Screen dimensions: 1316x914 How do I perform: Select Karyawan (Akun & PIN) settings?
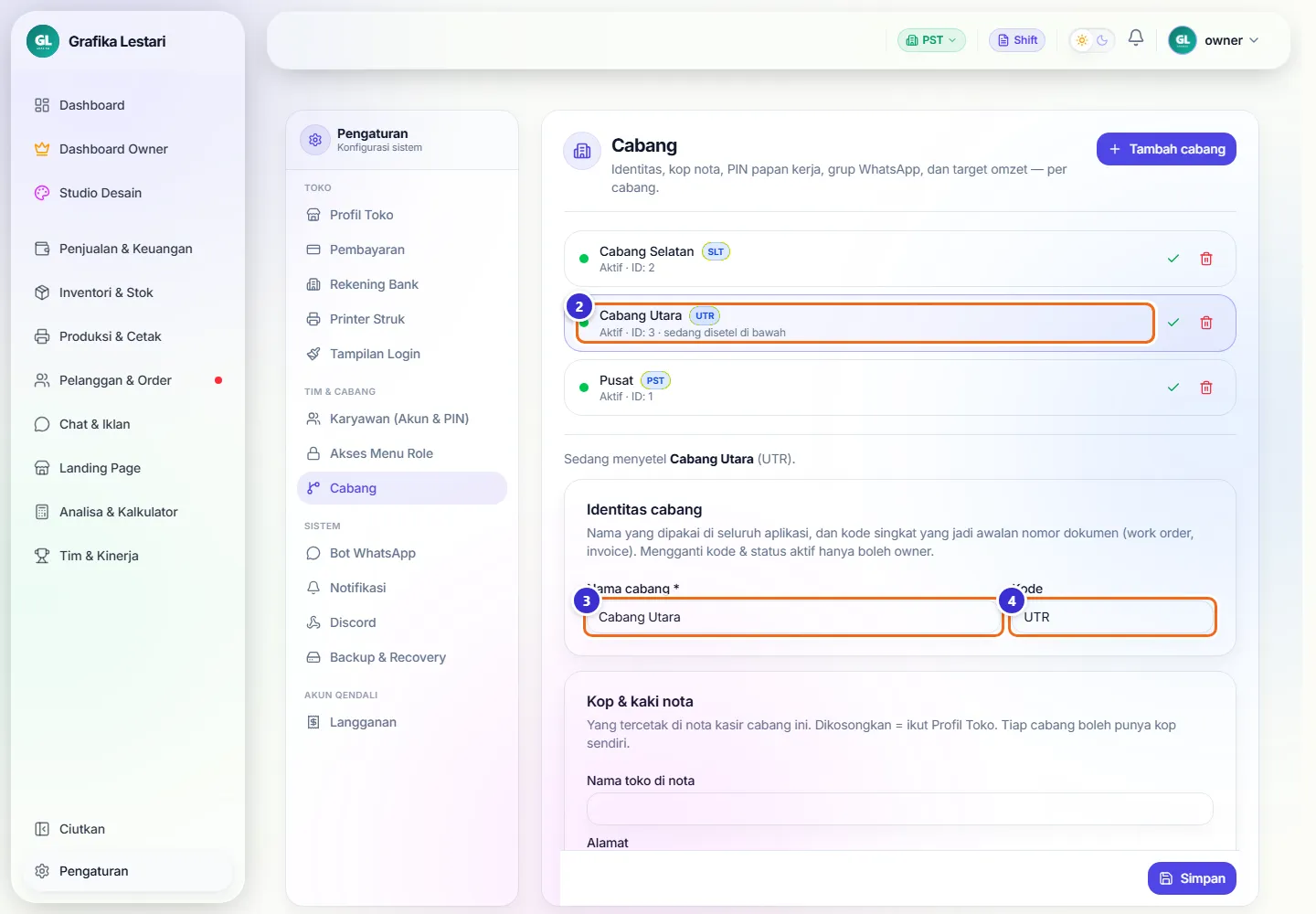(402, 419)
